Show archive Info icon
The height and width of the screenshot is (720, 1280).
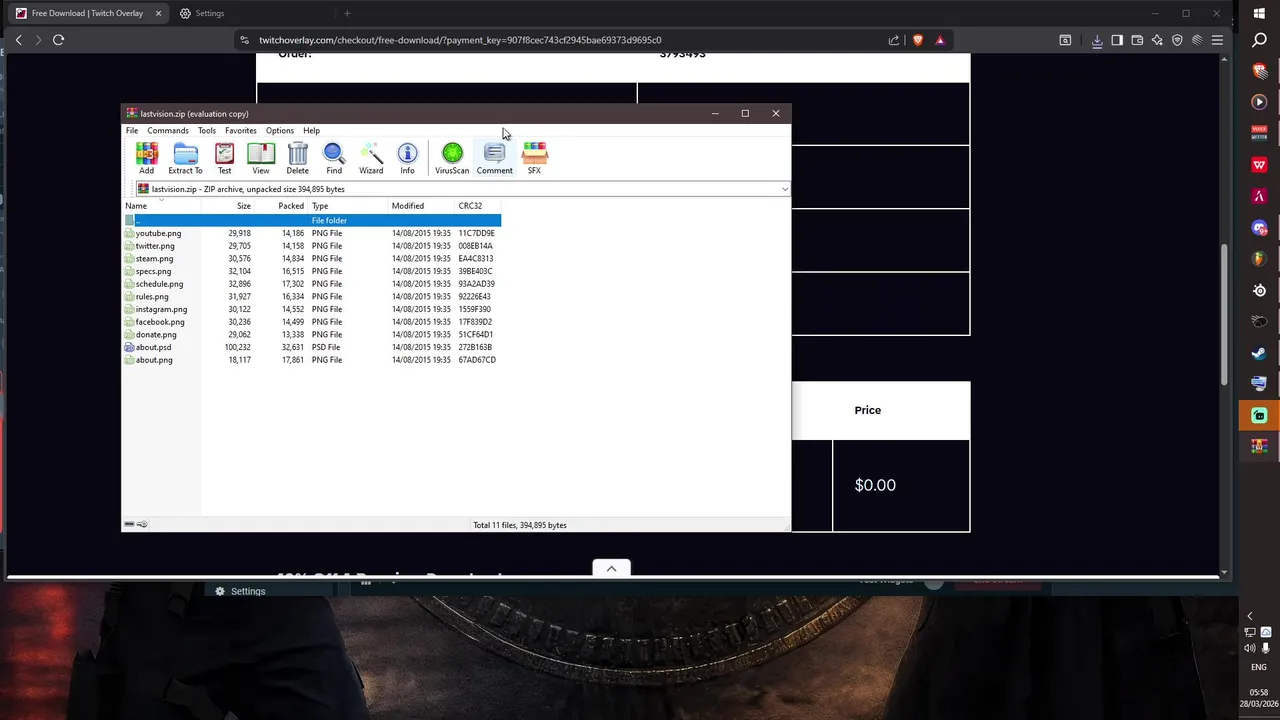pos(407,158)
